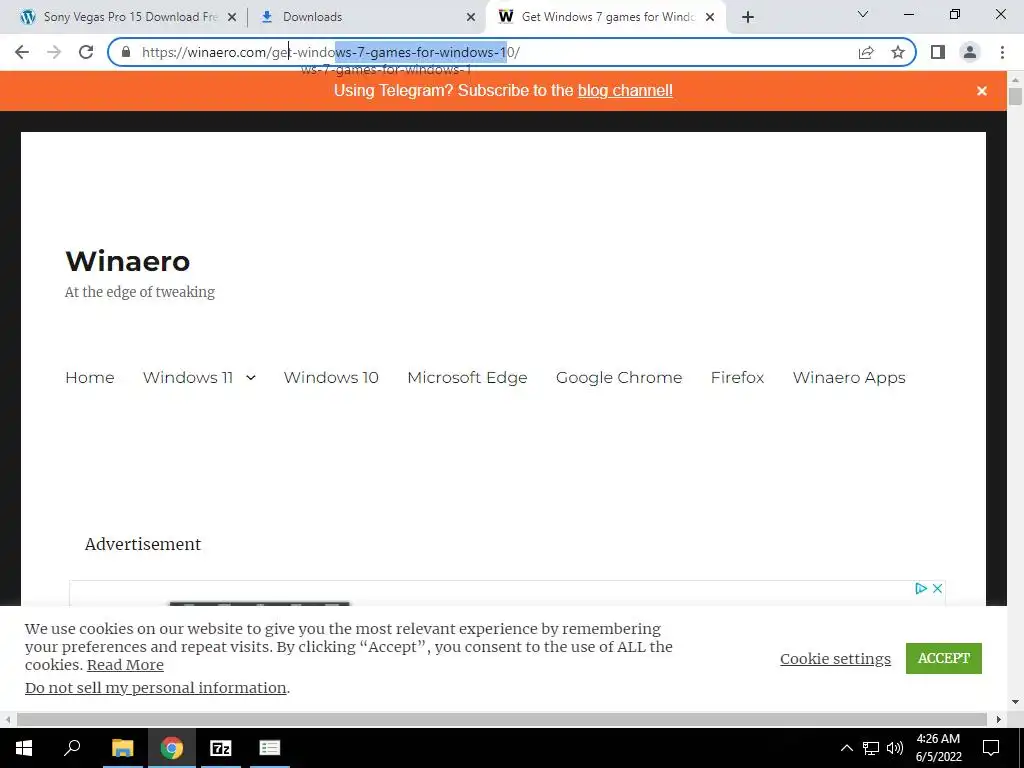The image size is (1024, 768).
Task: Open the Windows 10 menu item
Action: 331,377
